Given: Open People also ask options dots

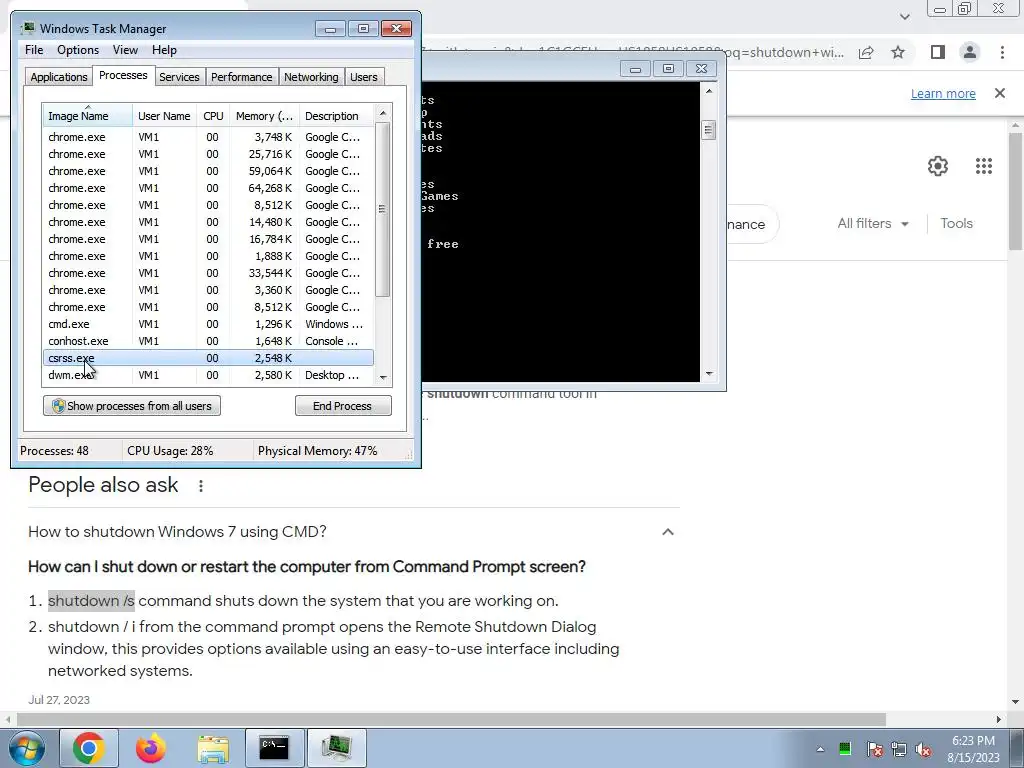Looking at the screenshot, I should [200, 486].
